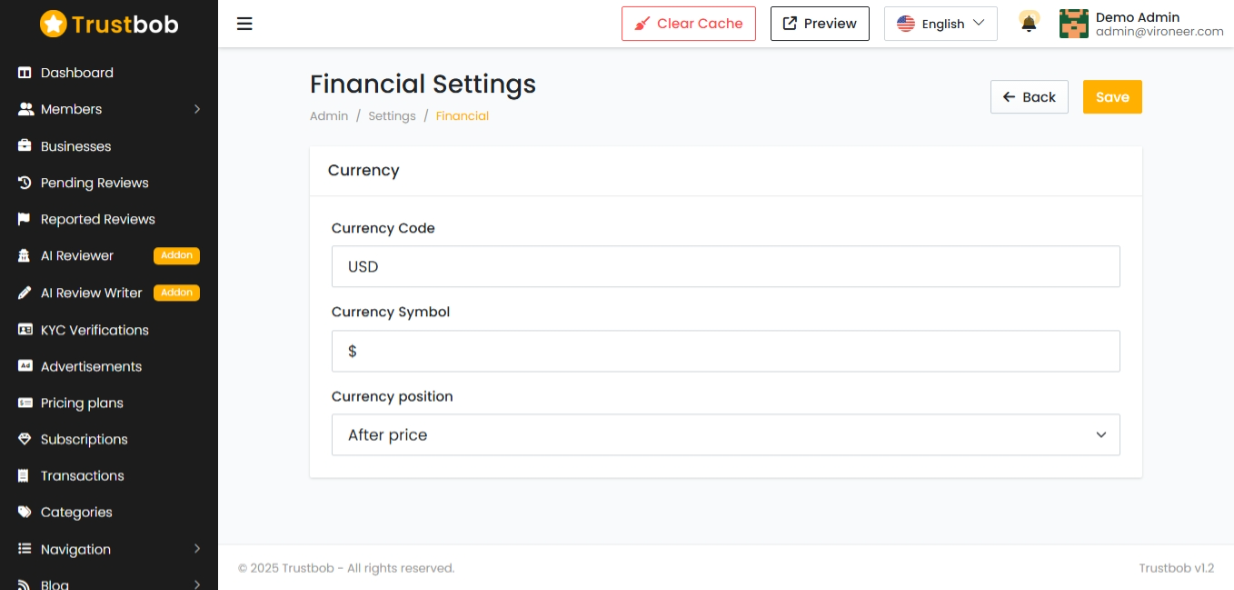The image size is (1234, 590).
Task: Expand the Members submenu chevron
Action: (197, 109)
